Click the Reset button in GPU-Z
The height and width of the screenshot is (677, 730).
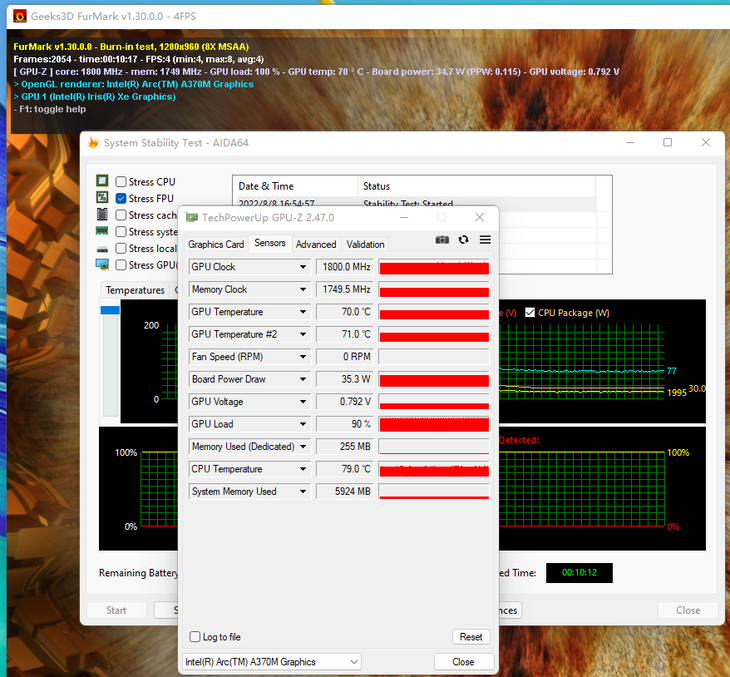point(471,636)
